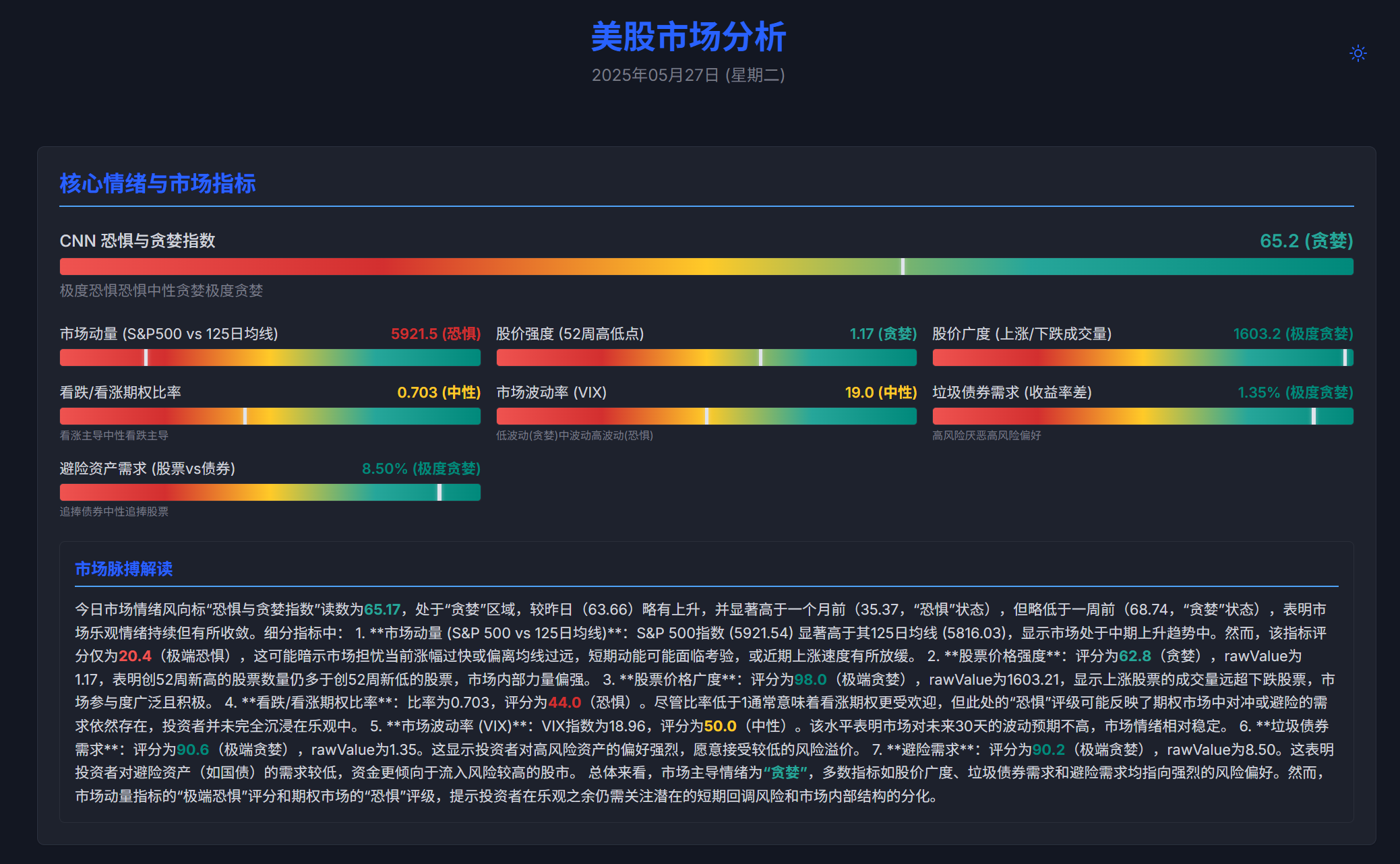1400x864 pixels.
Task: Click the legend 看涨主导中性看跌主导
Action: [x=114, y=435]
